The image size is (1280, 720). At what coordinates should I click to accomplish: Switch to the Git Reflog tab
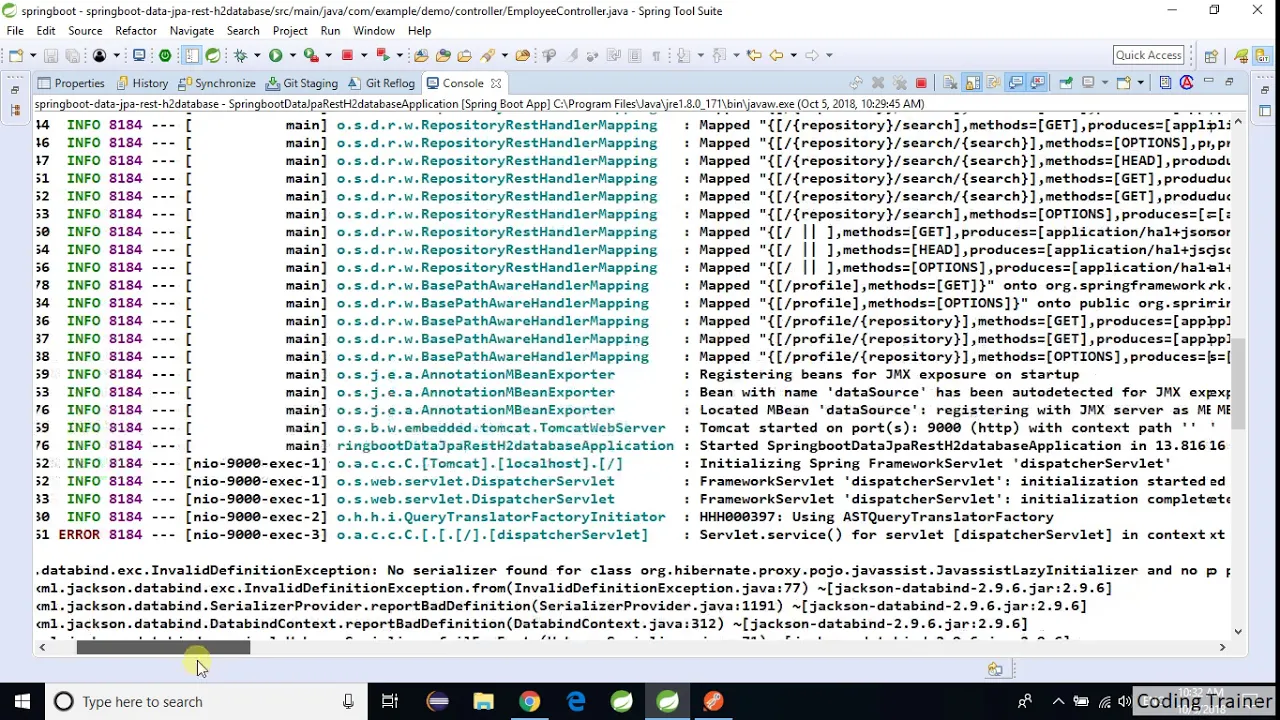(x=382, y=83)
